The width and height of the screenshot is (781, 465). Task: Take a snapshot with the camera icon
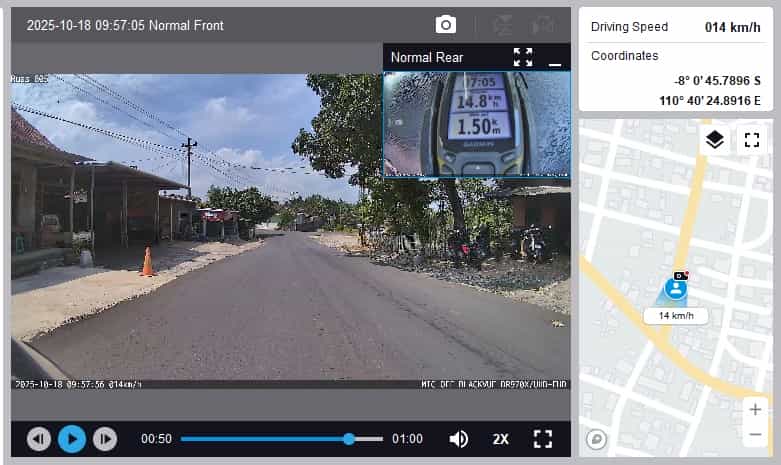click(x=445, y=25)
